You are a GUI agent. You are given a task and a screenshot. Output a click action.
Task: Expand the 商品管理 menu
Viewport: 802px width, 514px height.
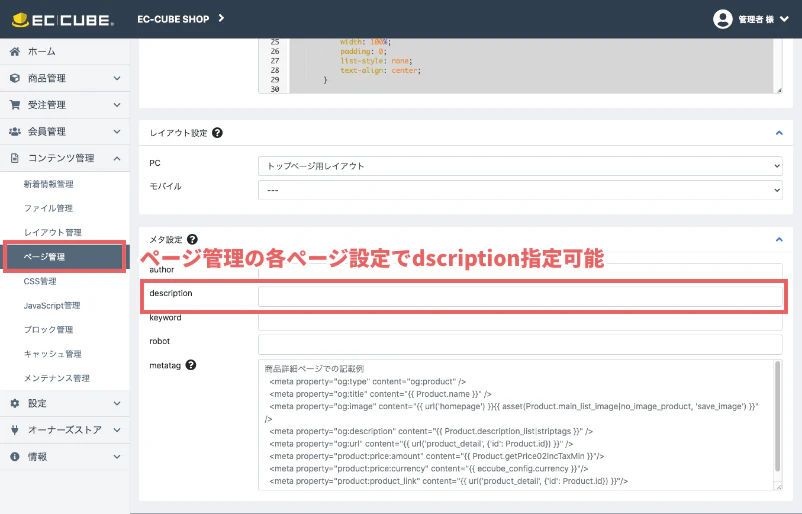coord(117,78)
